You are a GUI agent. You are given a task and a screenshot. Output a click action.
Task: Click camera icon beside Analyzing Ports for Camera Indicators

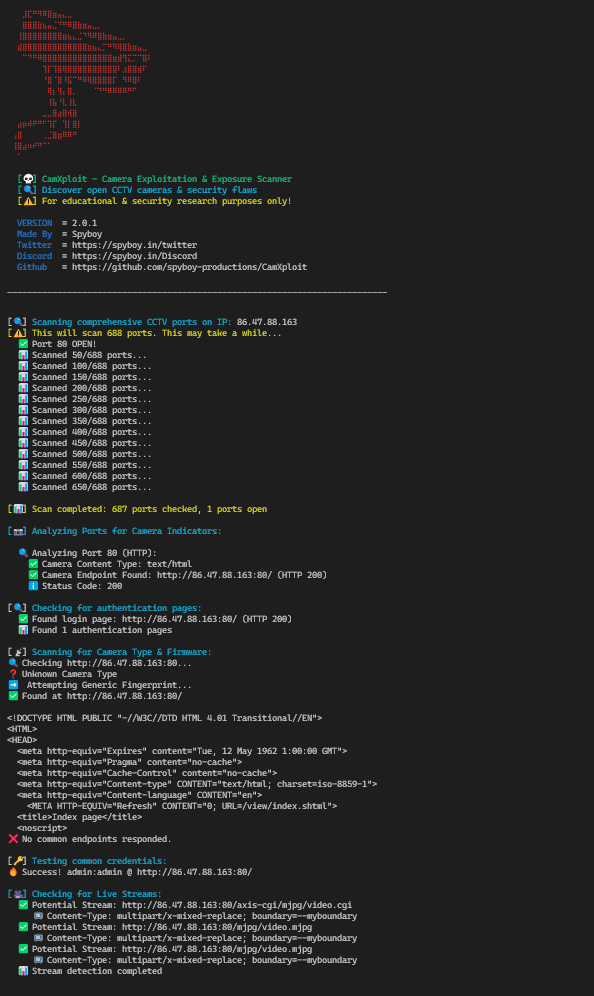(18, 531)
